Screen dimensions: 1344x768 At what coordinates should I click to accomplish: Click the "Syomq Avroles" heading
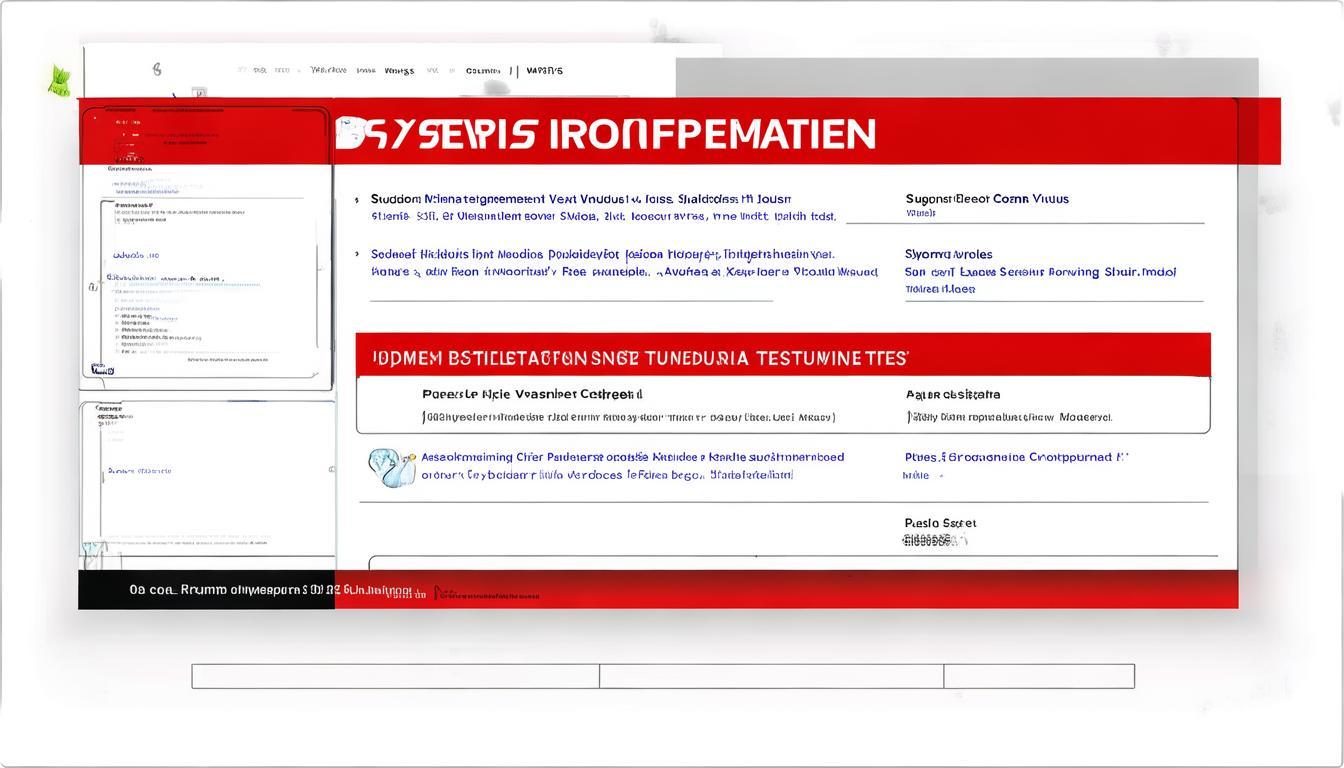click(x=949, y=254)
